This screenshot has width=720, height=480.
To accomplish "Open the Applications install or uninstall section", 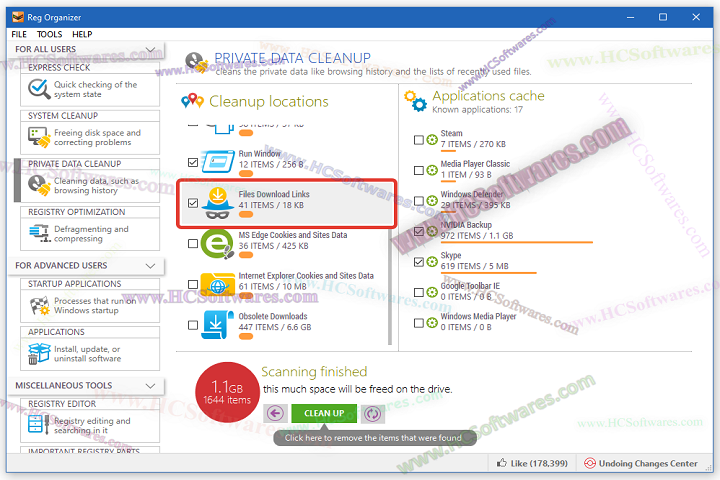I will point(90,349).
